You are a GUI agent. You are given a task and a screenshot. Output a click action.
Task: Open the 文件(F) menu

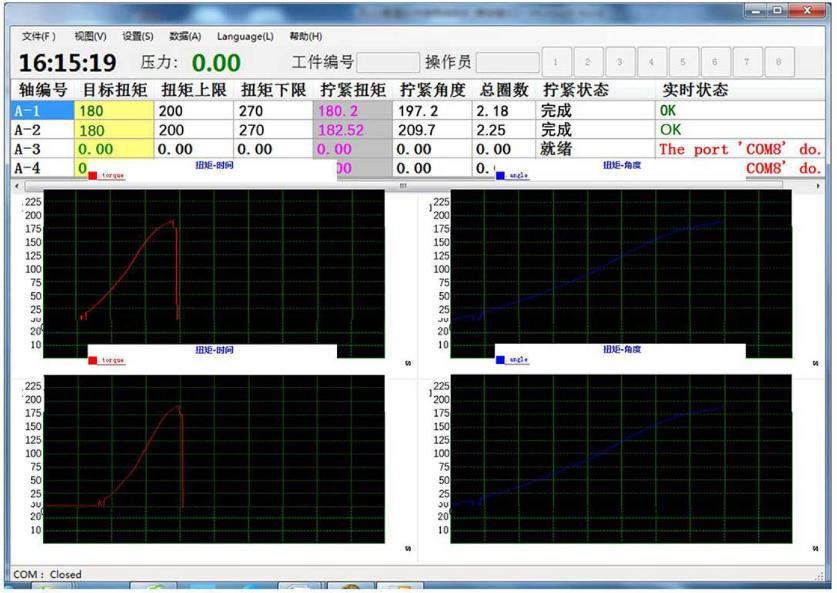coord(39,36)
